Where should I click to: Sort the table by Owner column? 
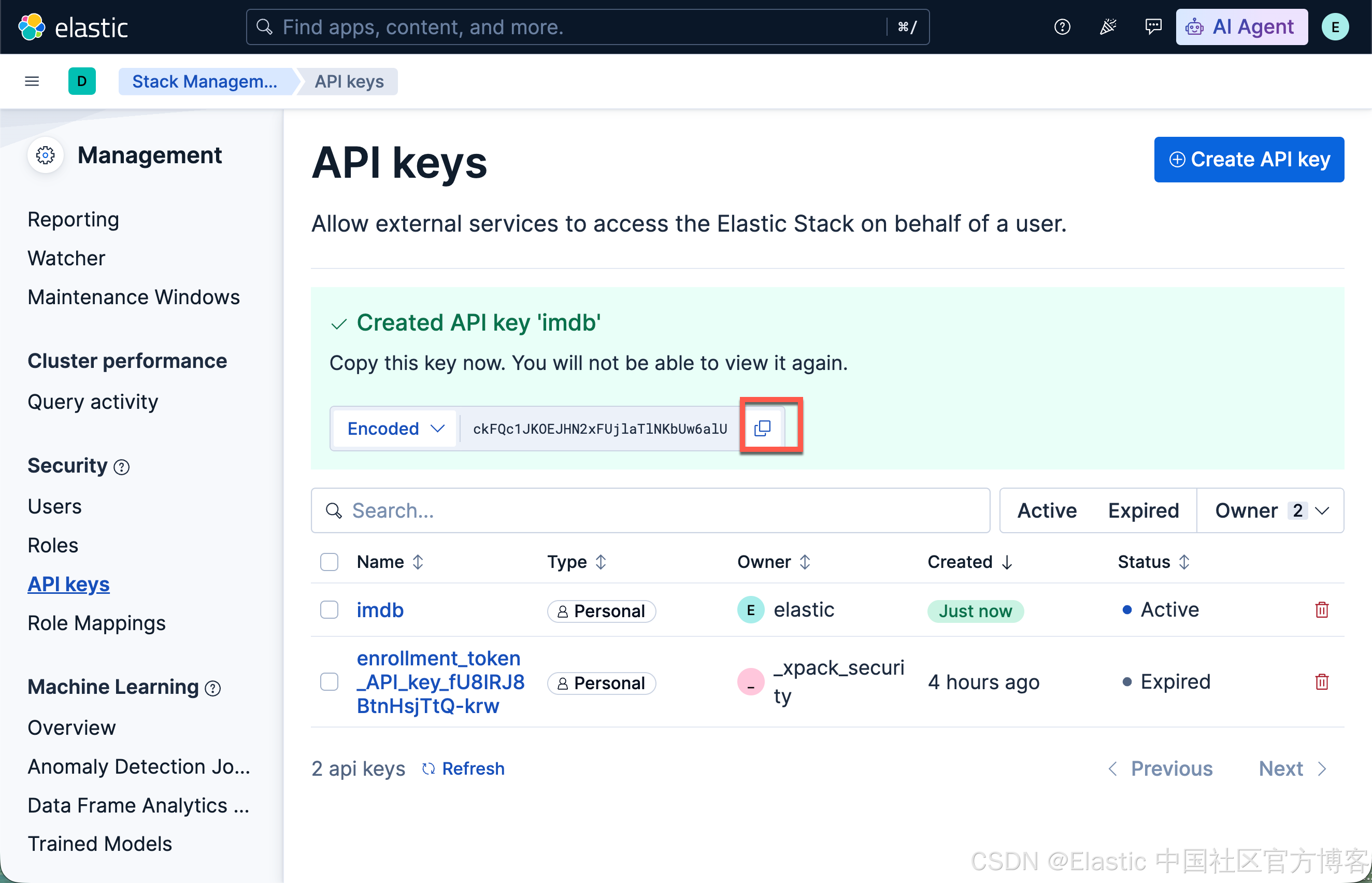click(x=774, y=562)
